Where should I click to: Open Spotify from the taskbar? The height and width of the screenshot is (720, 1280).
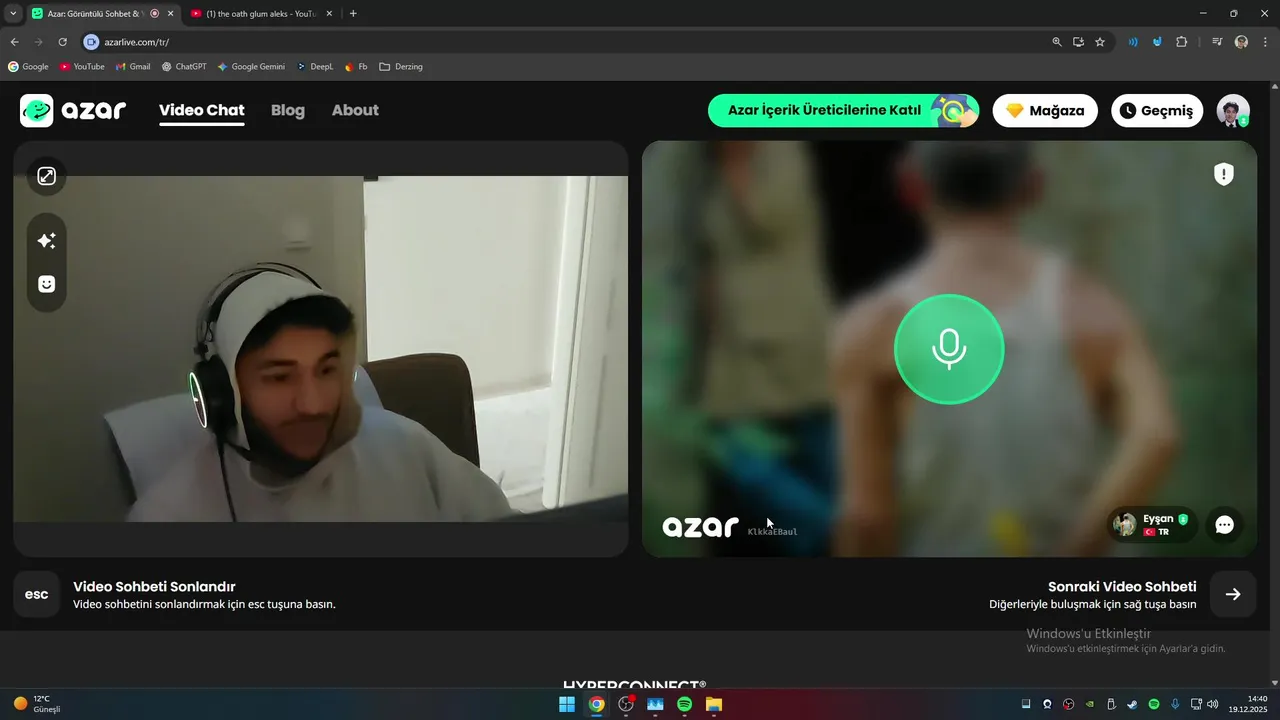coord(685,704)
